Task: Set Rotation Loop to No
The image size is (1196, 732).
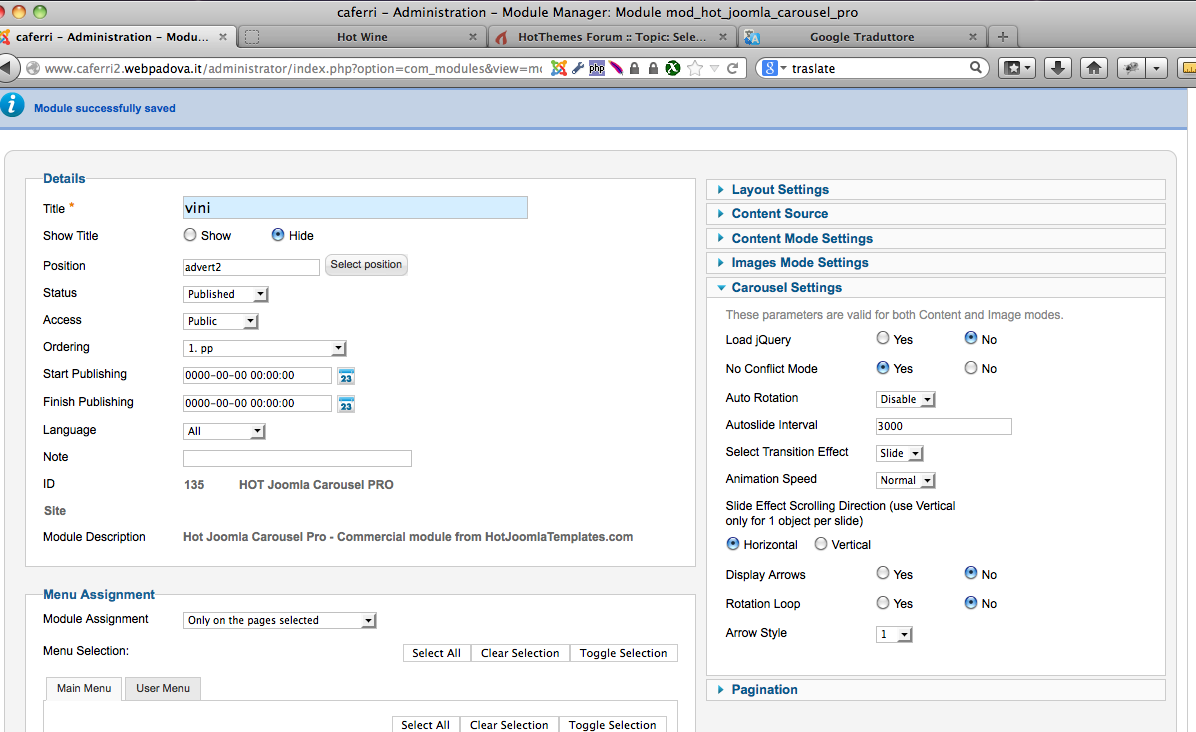Action: [x=971, y=602]
